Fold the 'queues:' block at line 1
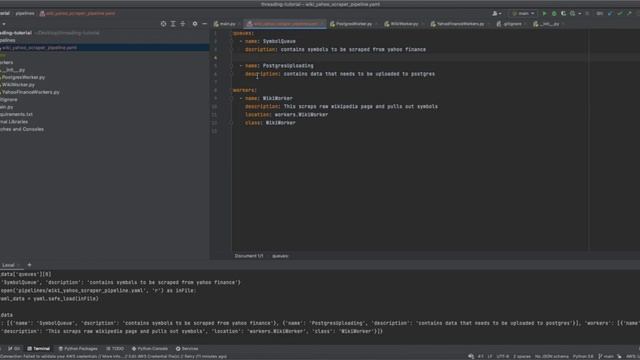Image resolution: width=640 pixels, height=360 pixels. (x=231, y=33)
